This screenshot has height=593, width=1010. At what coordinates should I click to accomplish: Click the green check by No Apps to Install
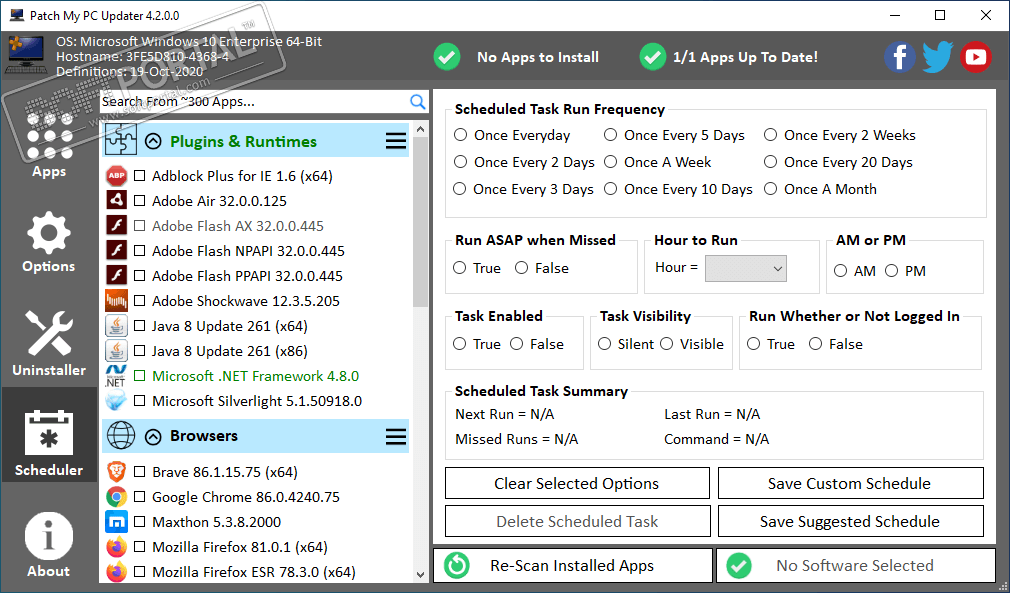(x=447, y=57)
